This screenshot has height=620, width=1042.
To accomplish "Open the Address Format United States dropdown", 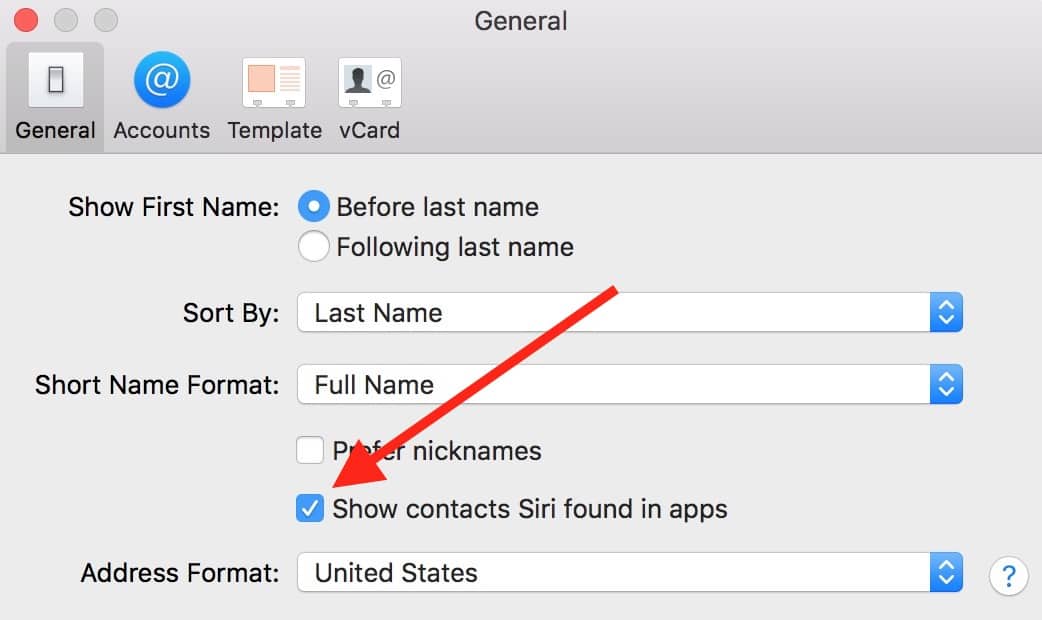I will (629, 572).
